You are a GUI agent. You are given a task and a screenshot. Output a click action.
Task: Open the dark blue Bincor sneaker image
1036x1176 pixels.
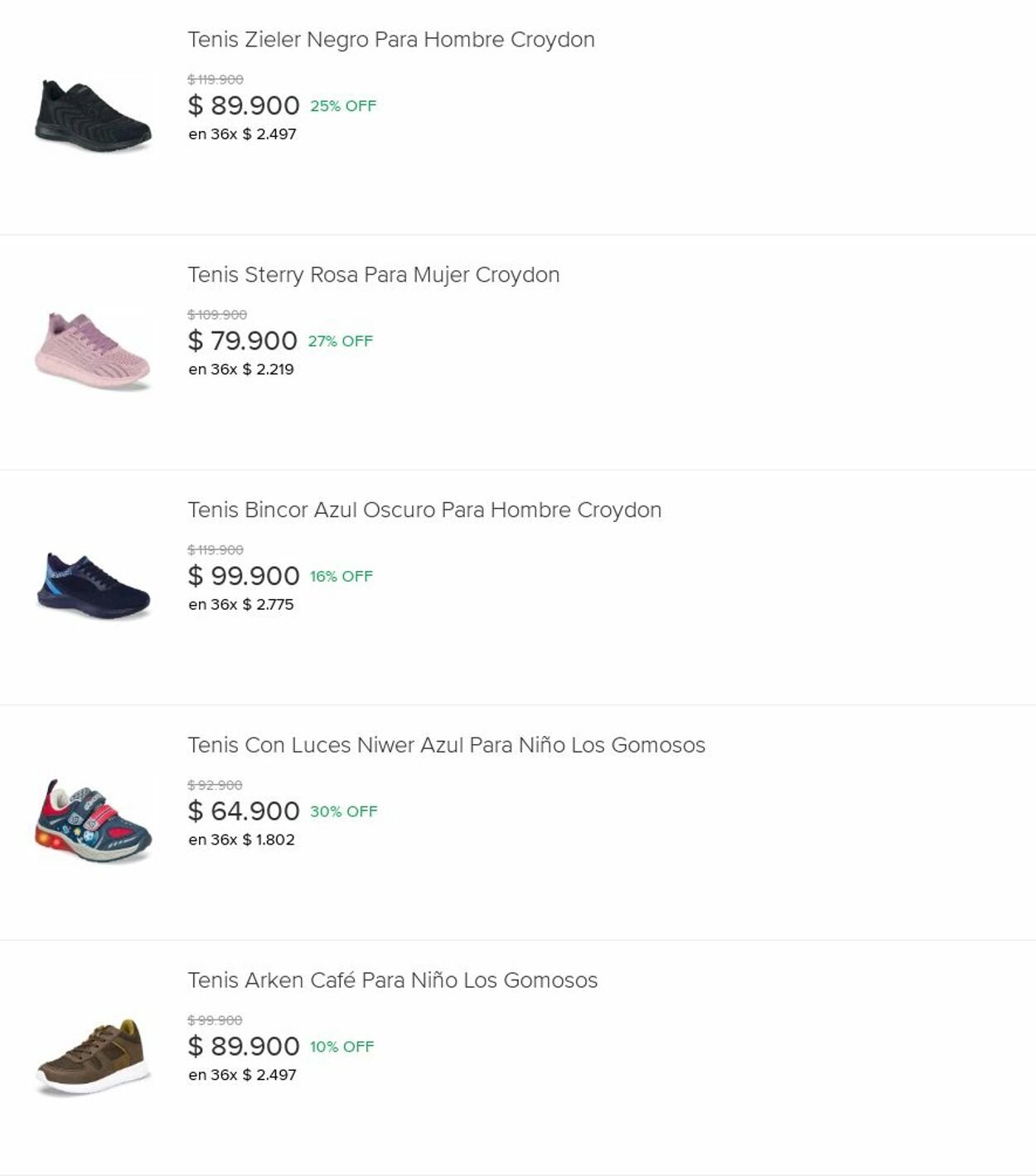point(93,586)
